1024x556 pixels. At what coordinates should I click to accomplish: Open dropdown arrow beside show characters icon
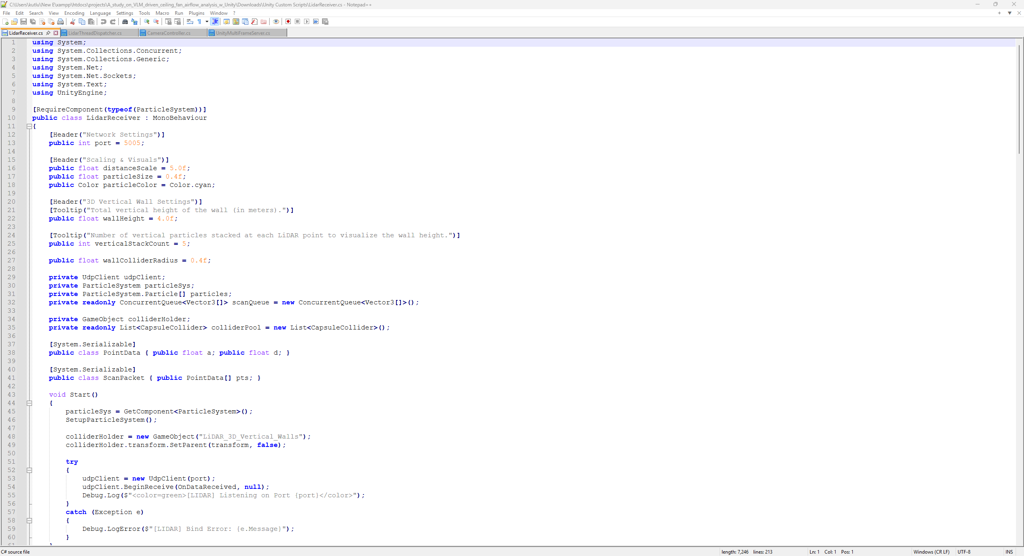[x=207, y=22]
